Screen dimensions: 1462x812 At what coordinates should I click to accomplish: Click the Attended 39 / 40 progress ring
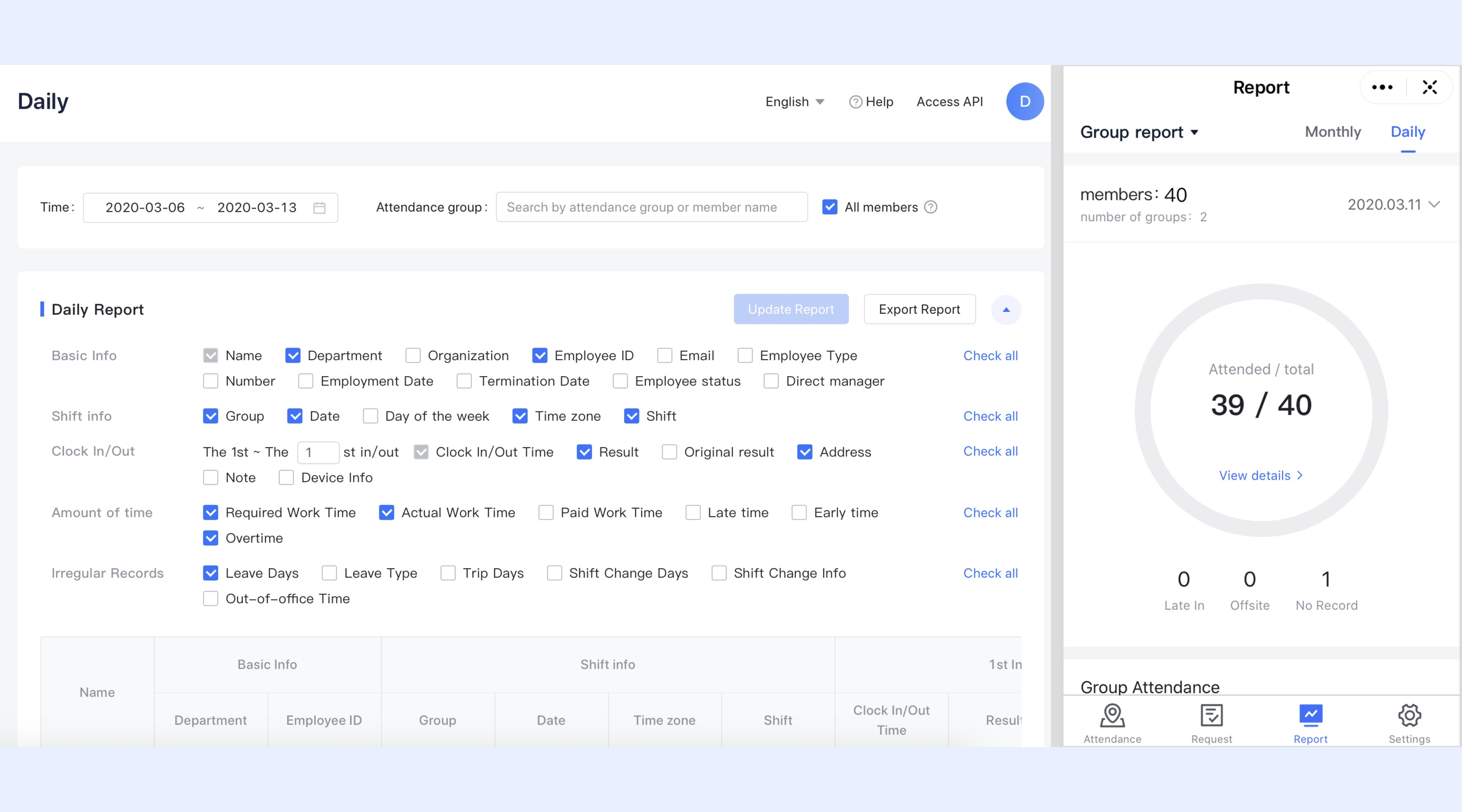[1261, 410]
